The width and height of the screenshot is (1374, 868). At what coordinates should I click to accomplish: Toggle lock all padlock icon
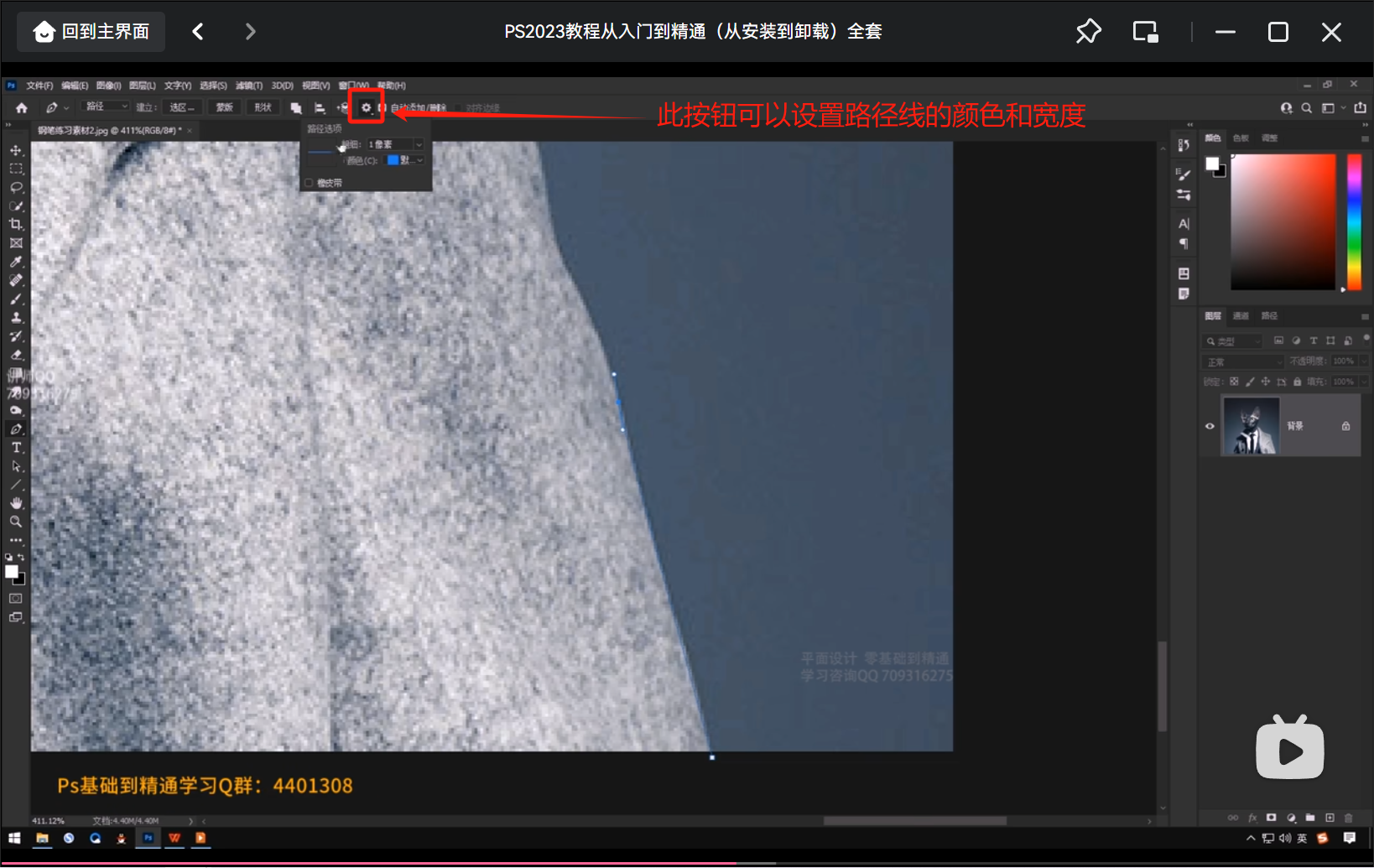(1298, 382)
